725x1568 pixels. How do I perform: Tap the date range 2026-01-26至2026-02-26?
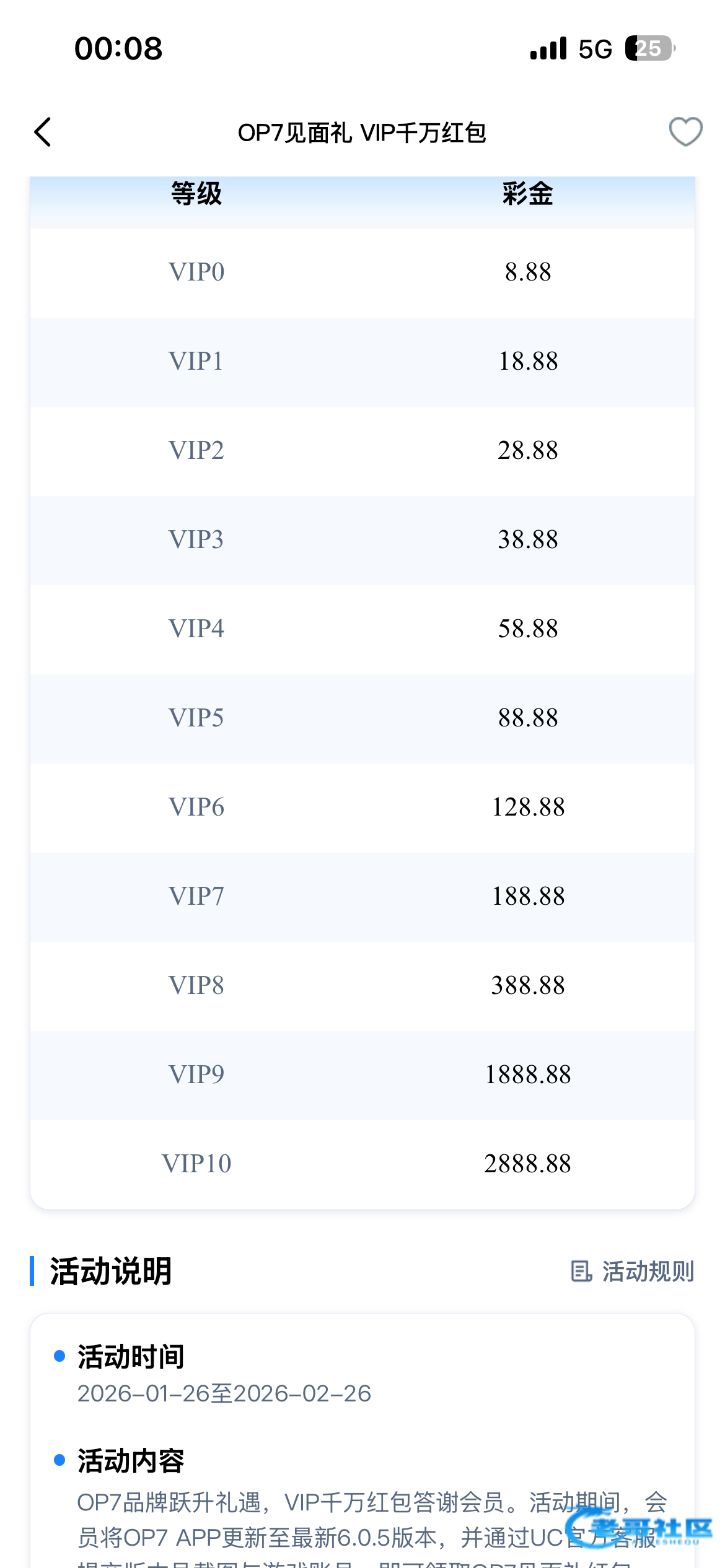(224, 1393)
